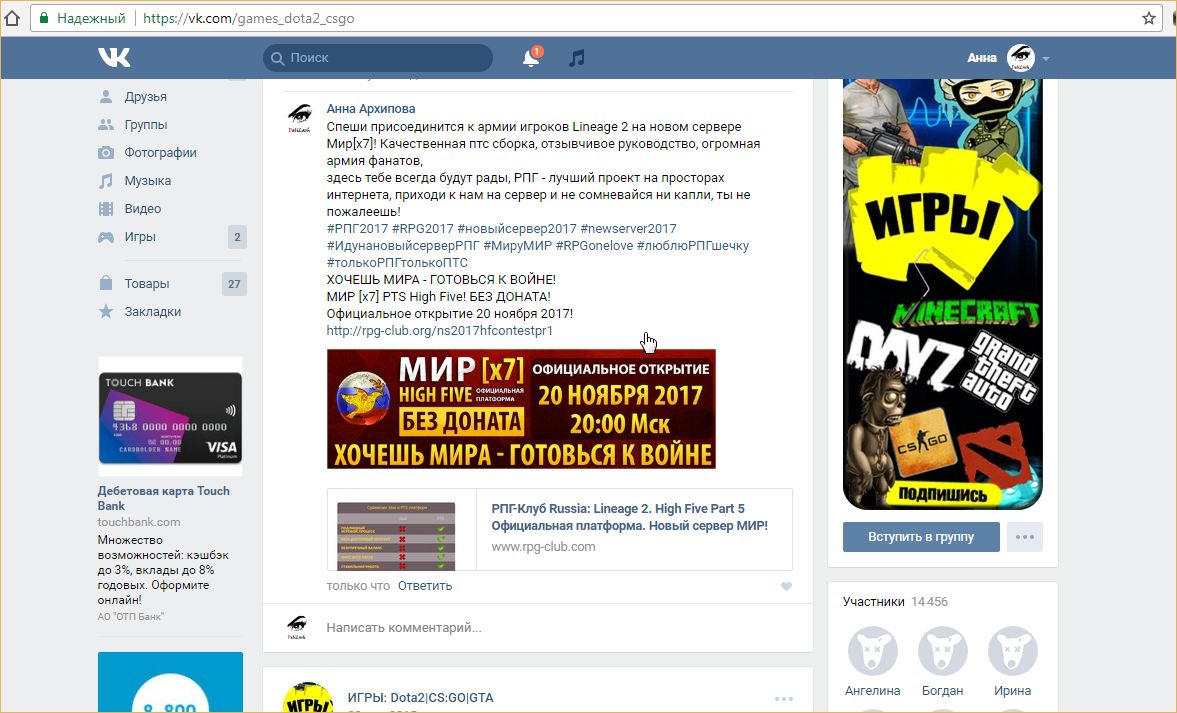
Task: Click the Anna Arkhipova comment avatar
Action: click(x=298, y=117)
